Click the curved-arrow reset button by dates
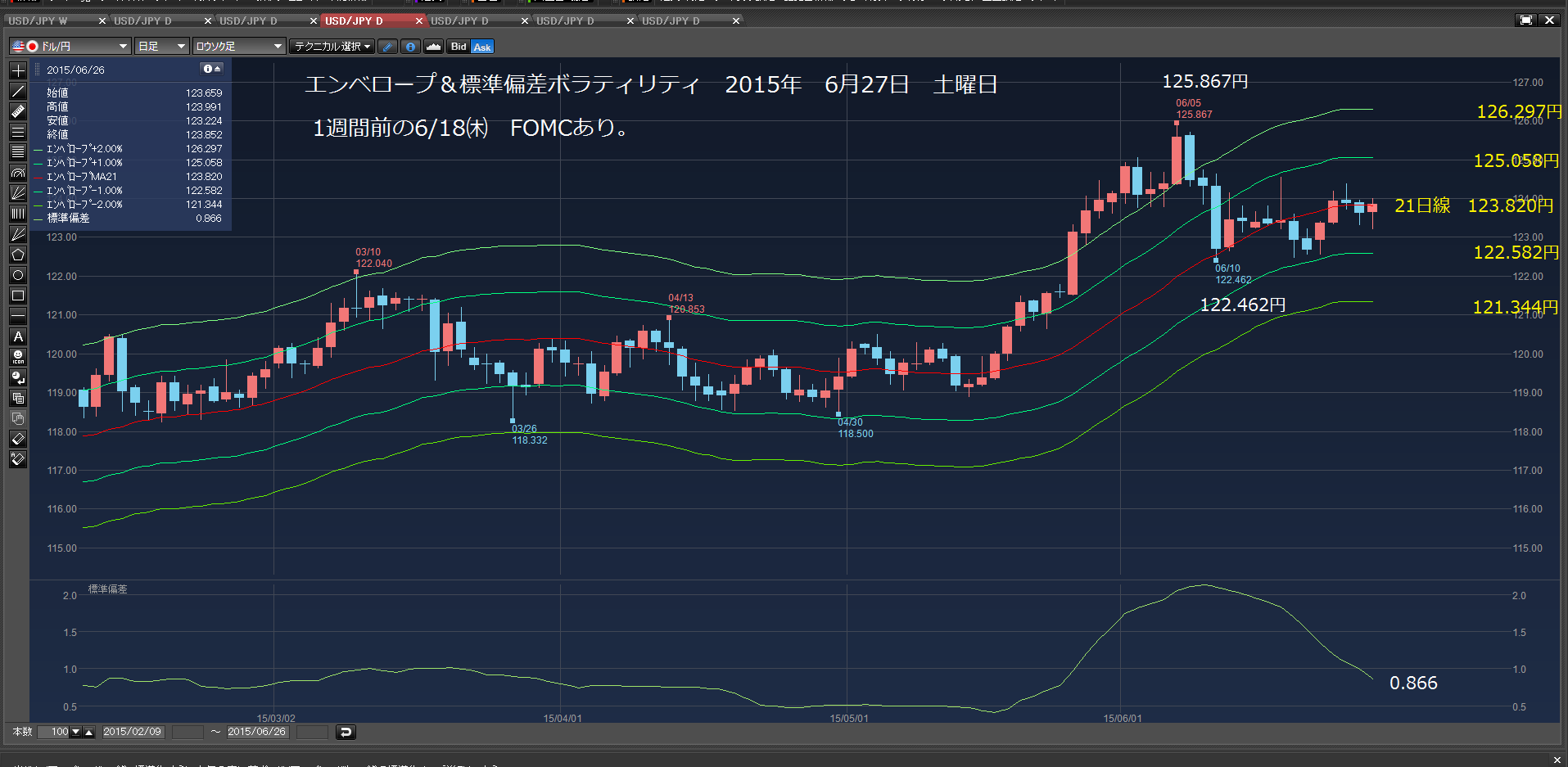Viewport: 1568px width, 767px height. [346, 732]
